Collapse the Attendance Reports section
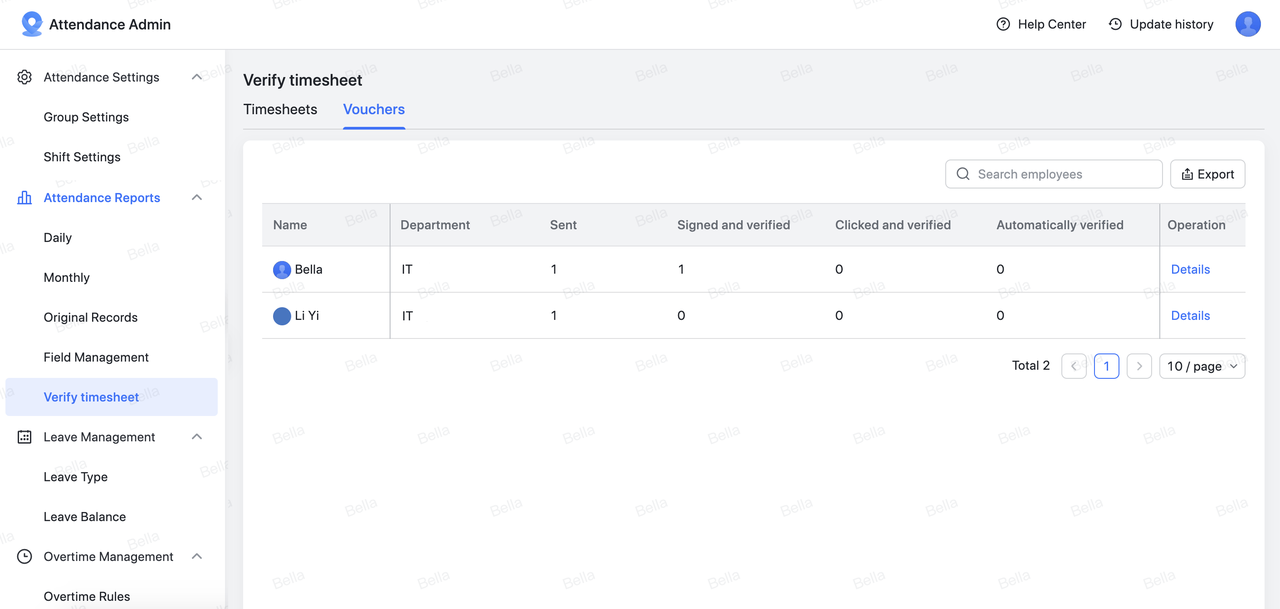This screenshot has width=1280, height=609. click(197, 198)
